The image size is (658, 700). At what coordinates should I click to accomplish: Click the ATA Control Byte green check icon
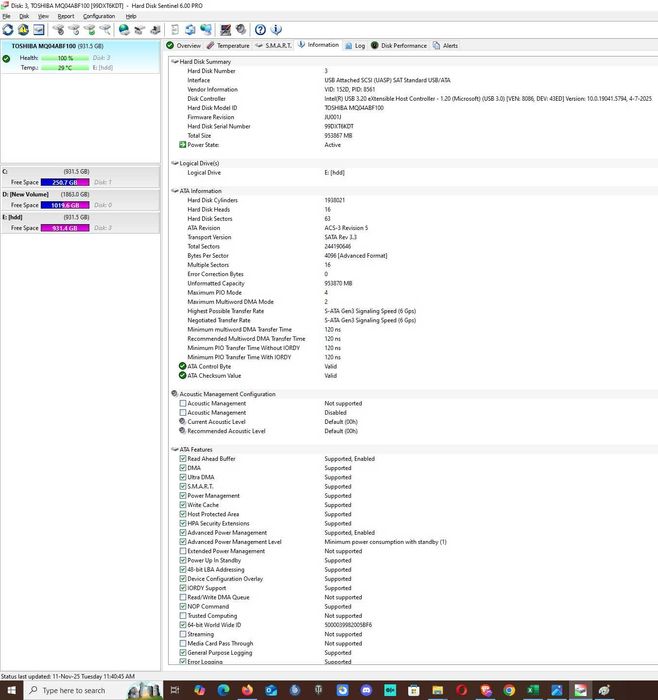182,366
